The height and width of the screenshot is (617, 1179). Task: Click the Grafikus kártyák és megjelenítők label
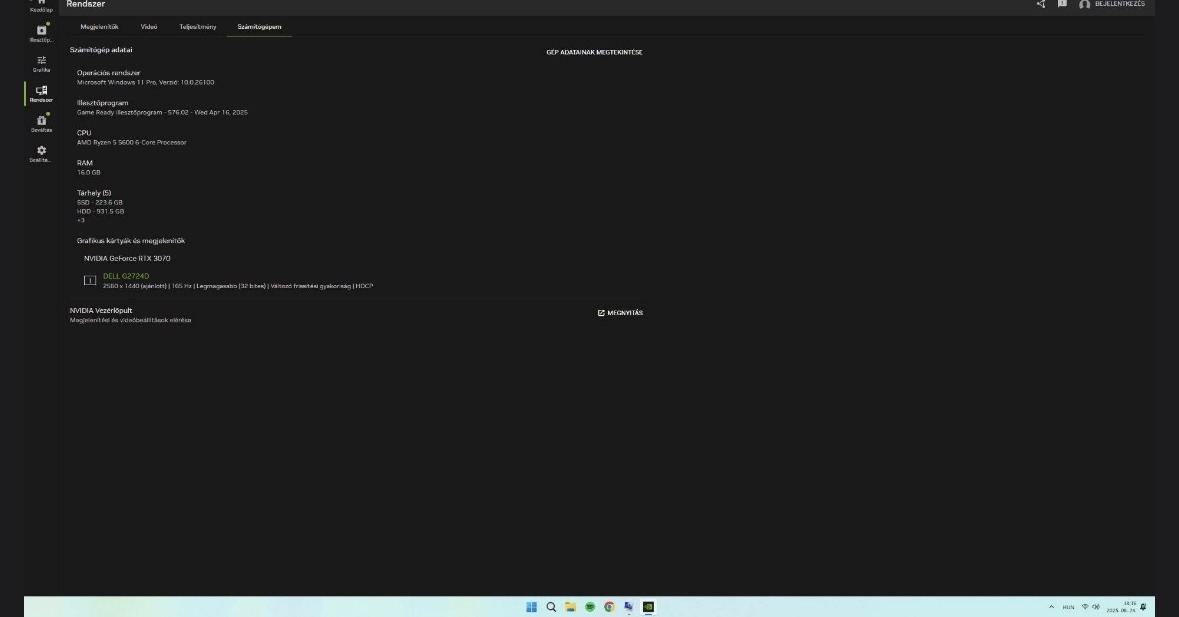(x=131, y=241)
